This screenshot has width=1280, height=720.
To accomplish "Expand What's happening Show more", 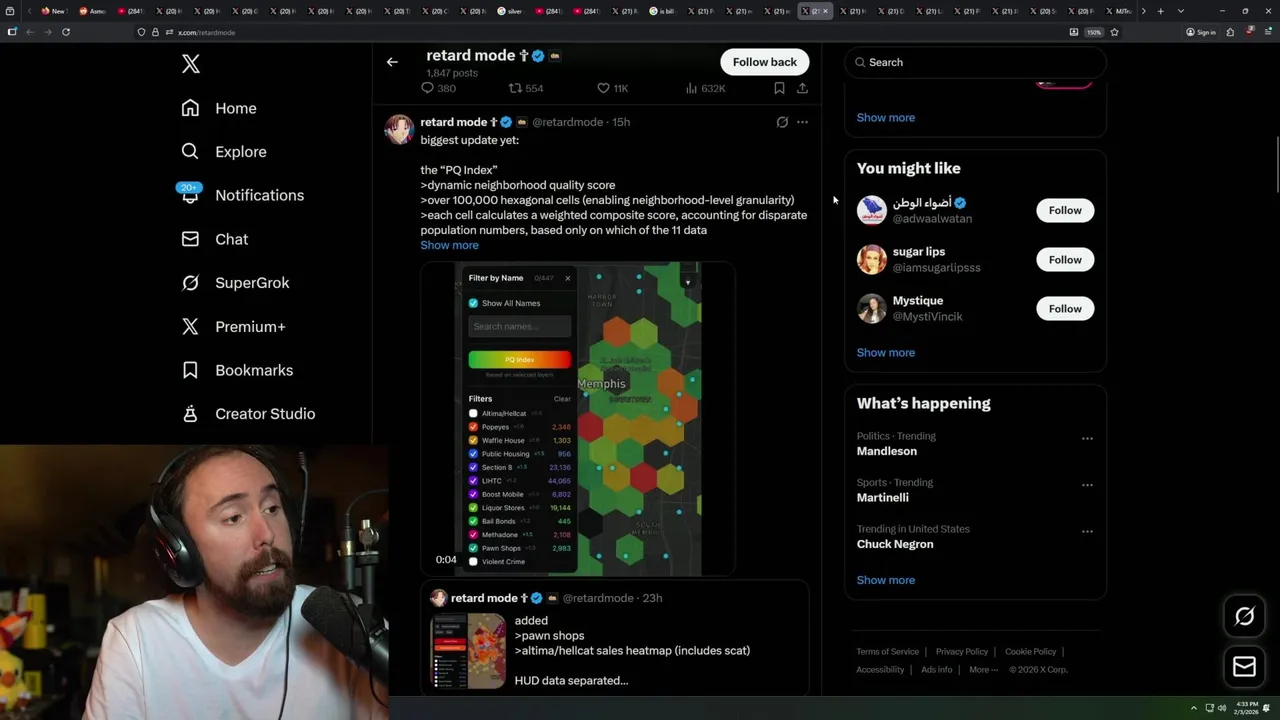I will pos(885,580).
